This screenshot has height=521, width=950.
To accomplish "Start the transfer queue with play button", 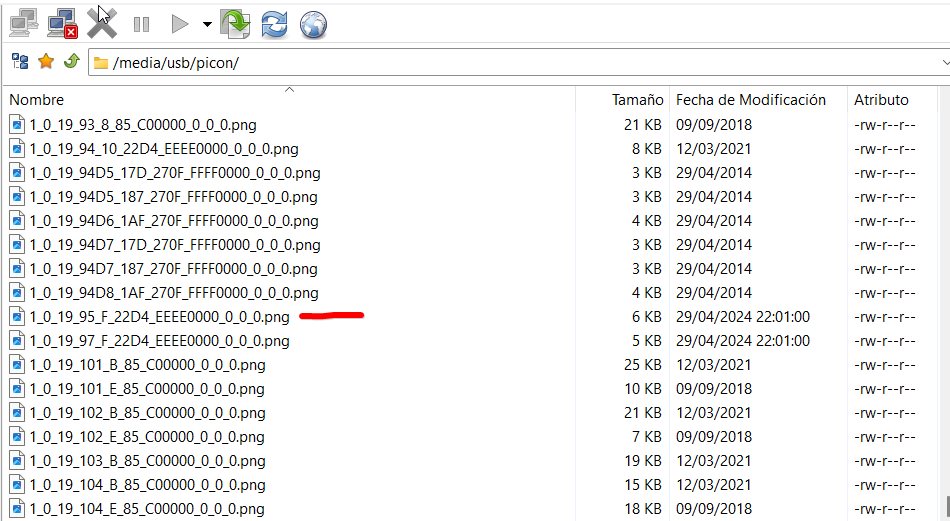I will pos(179,23).
